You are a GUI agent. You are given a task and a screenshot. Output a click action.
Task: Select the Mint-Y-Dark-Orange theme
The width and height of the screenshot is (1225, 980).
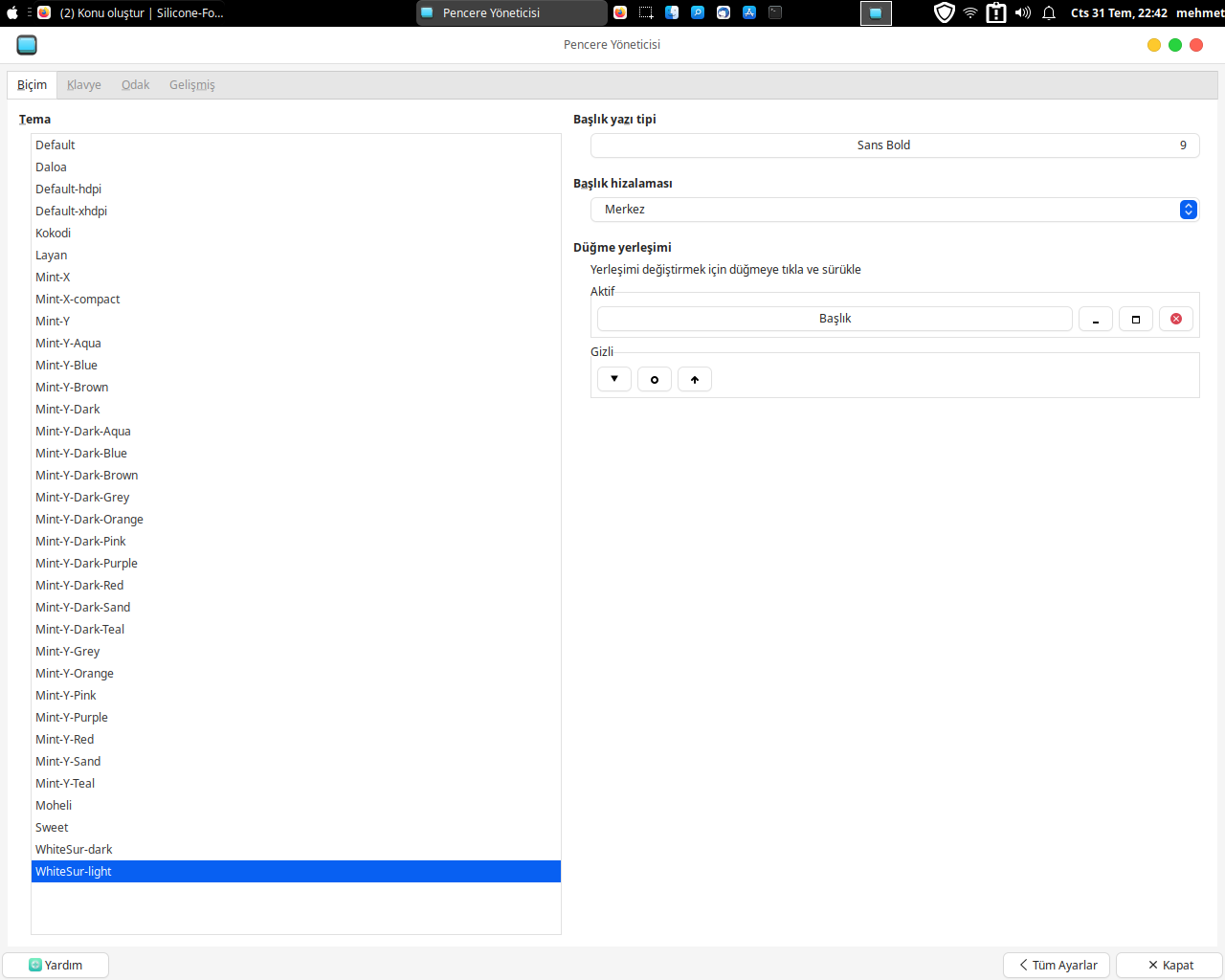pos(296,520)
